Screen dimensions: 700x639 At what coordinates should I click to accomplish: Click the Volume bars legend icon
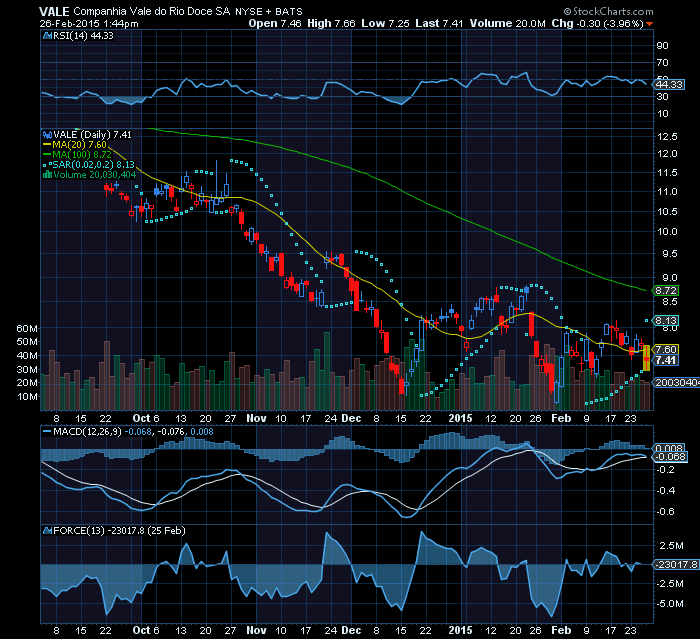pos(47,175)
